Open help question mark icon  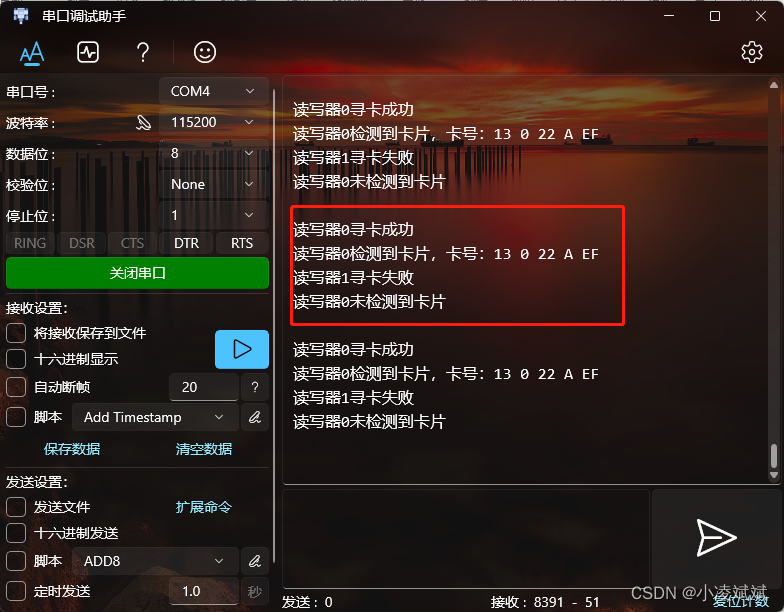click(142, 52)
